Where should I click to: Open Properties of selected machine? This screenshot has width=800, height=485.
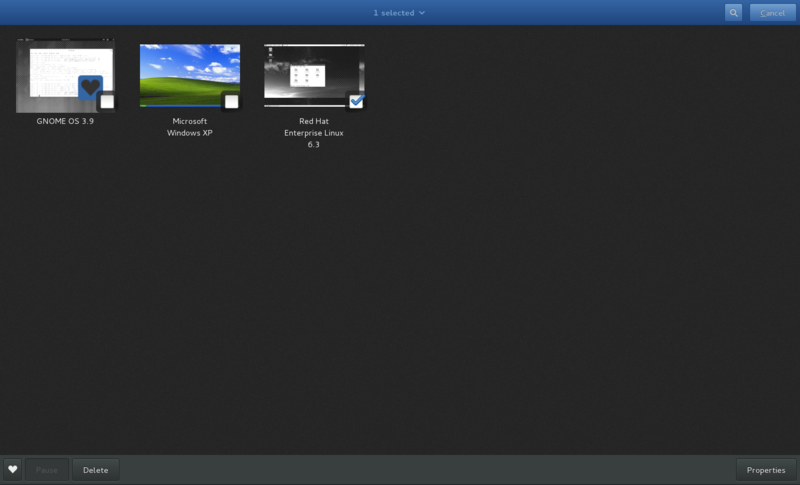tap(766, 469)
